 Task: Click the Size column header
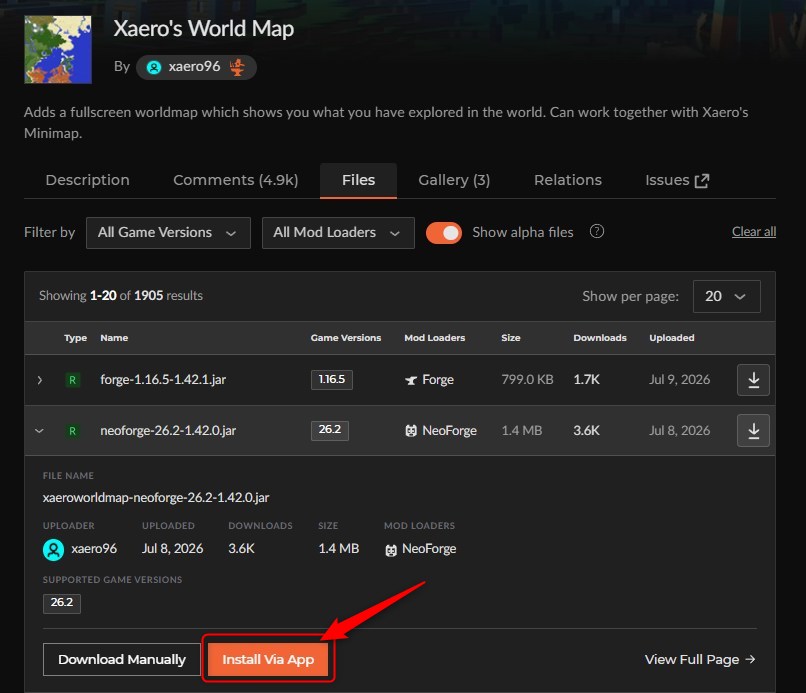pos(511,338)
